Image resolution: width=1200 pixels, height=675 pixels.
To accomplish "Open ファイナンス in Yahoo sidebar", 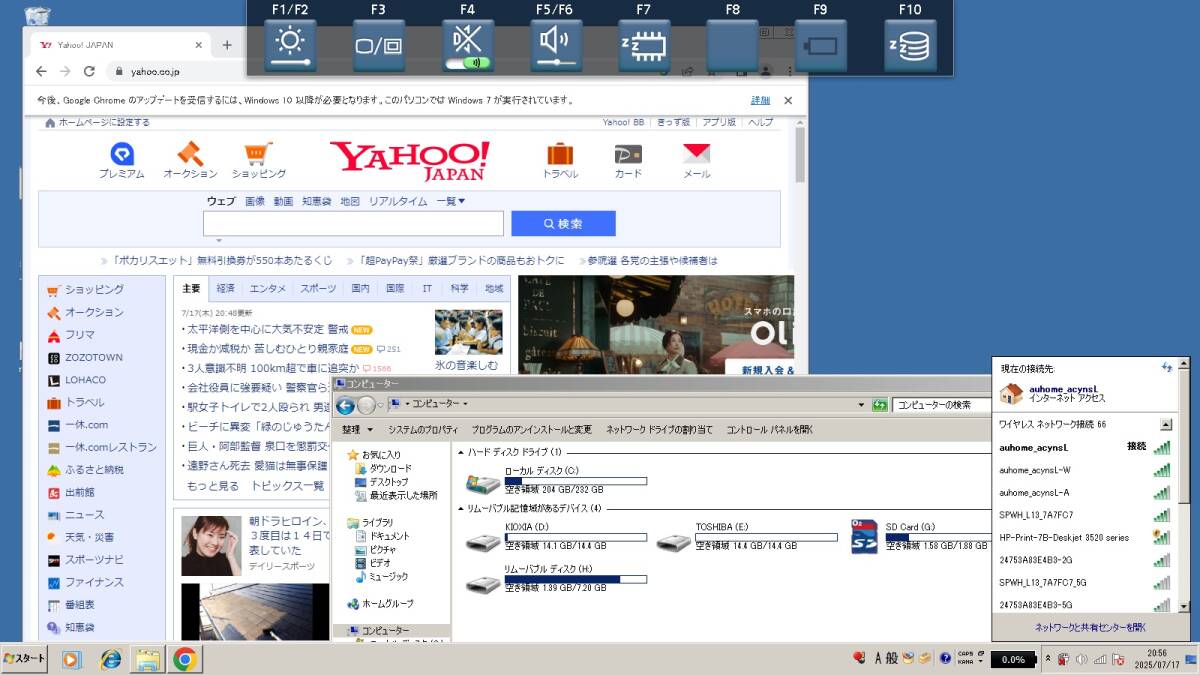I will pos(94,582).
